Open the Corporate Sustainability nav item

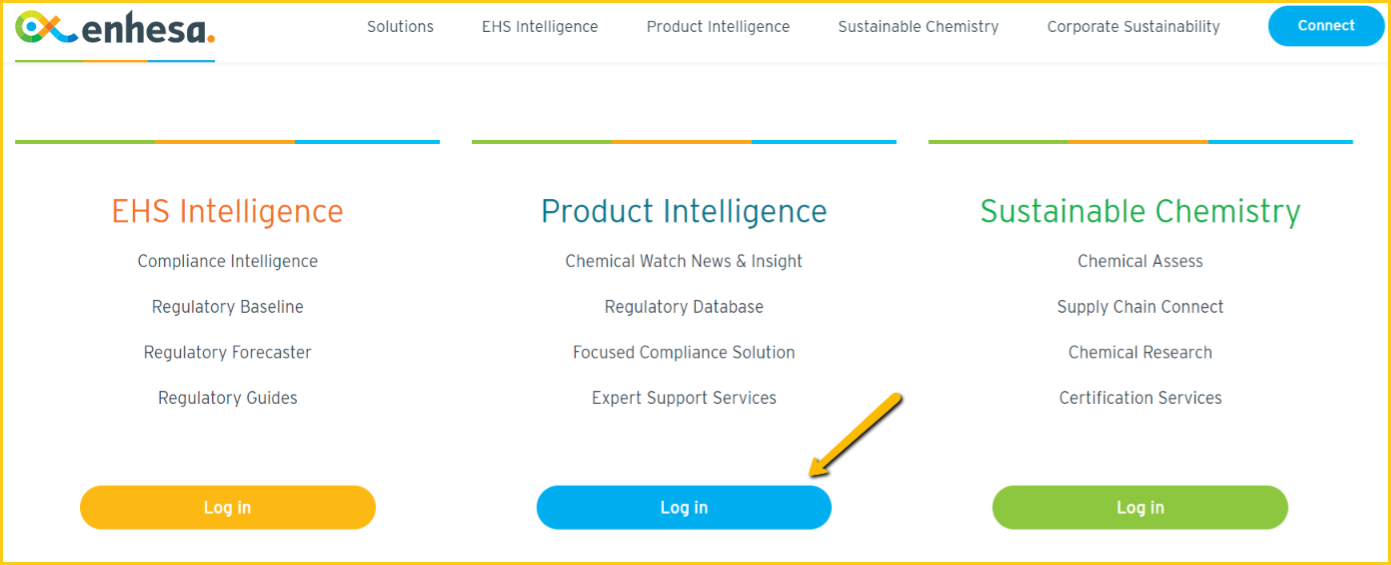pos(1133,27)
